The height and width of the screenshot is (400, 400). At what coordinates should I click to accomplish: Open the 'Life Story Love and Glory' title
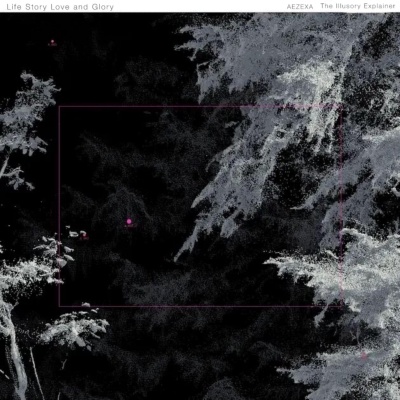60,7
